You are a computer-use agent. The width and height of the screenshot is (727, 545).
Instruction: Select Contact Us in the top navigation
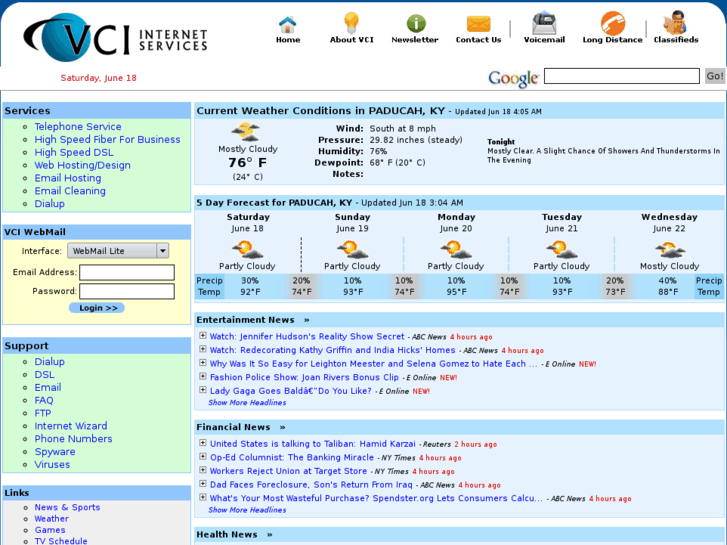(478, 40)
